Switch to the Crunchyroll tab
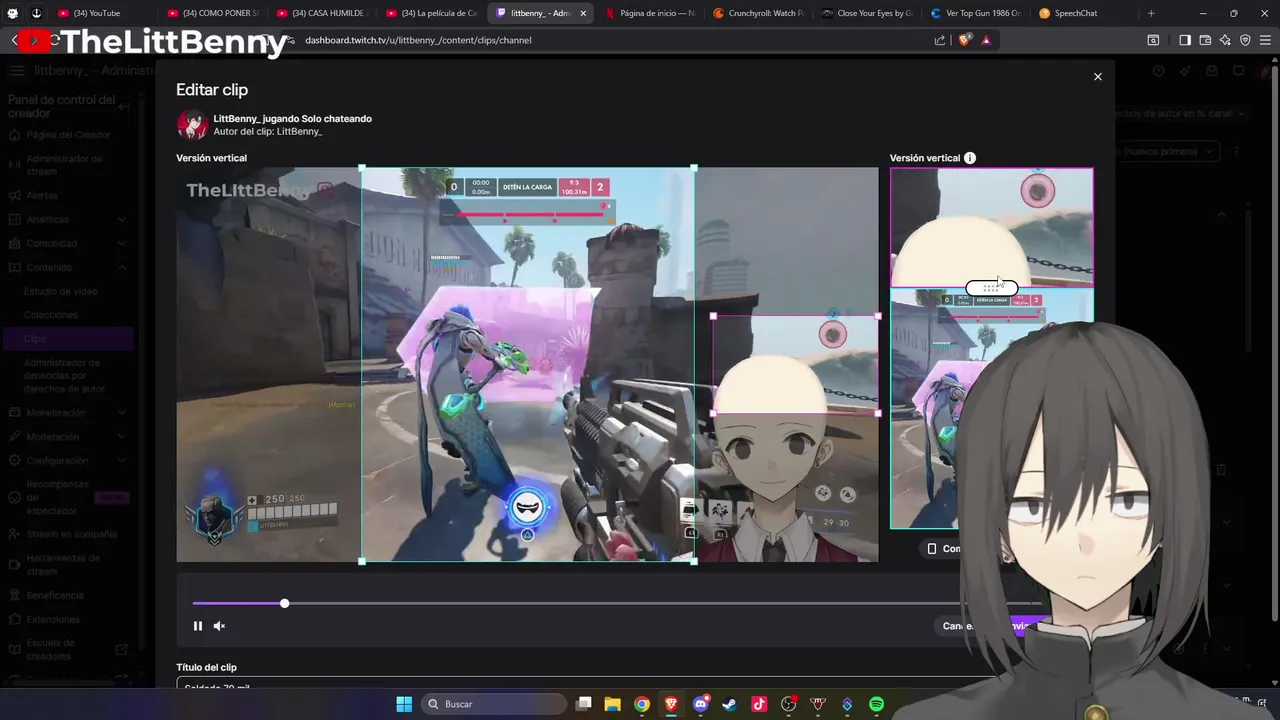This screenshot has width=1280, height=720. pos(759,13)
